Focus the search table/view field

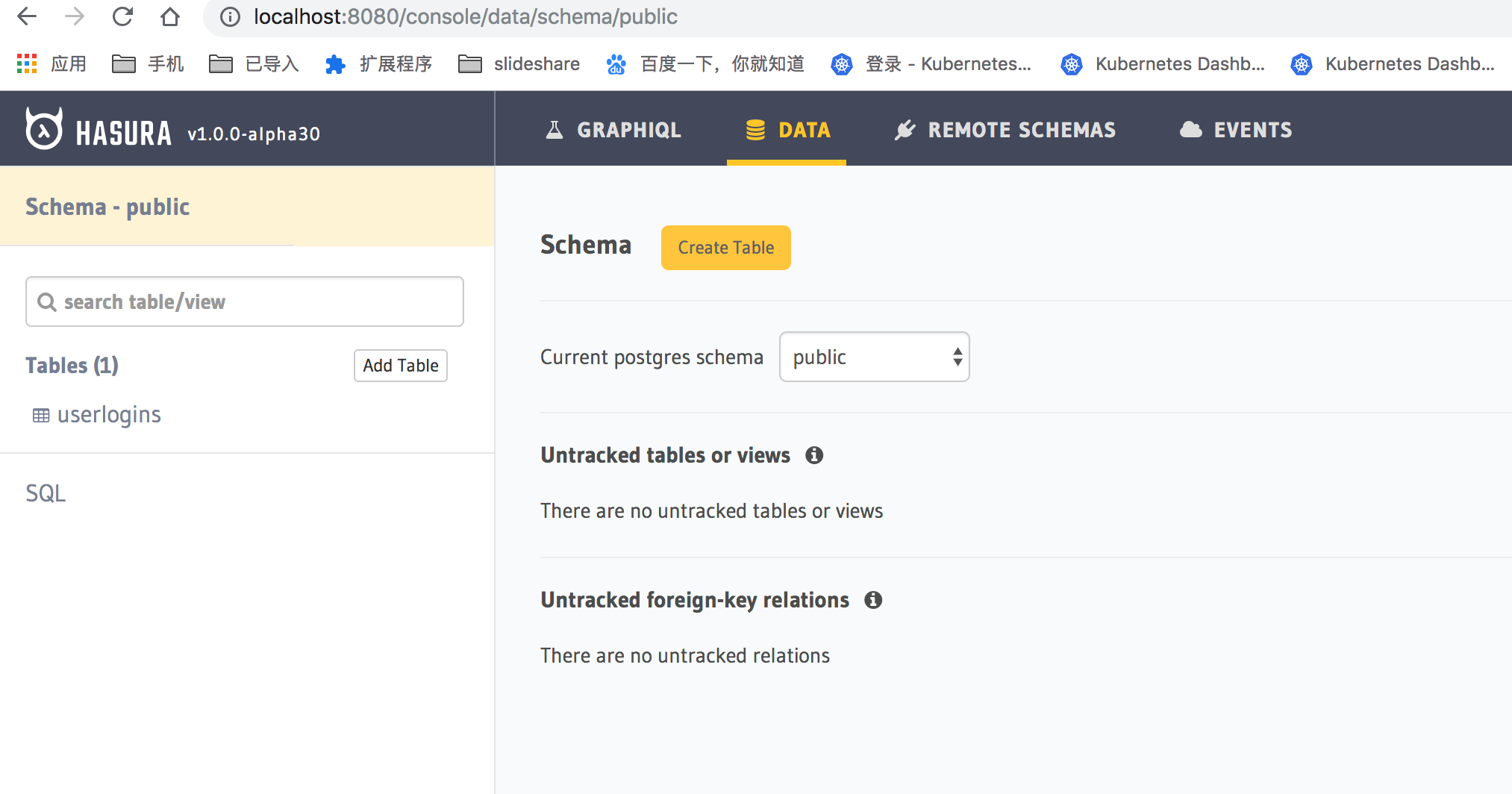click(245, 301)
